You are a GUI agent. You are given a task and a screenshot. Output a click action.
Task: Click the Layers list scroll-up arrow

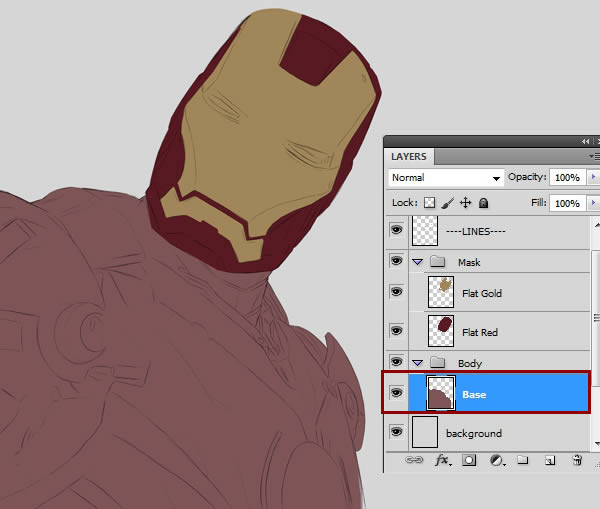tap(596, 225)
